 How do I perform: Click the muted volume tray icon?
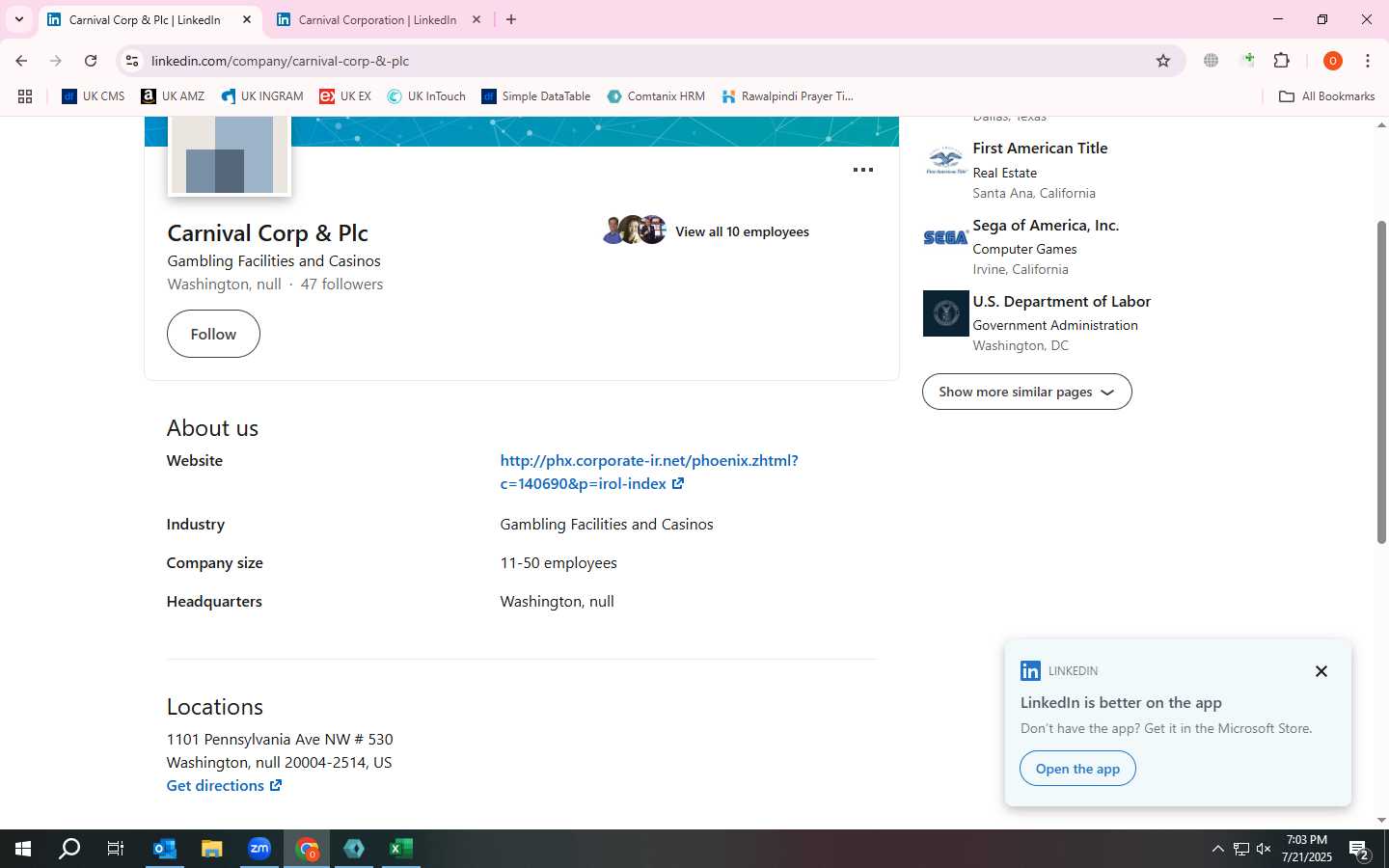(x=1264, y=849)
